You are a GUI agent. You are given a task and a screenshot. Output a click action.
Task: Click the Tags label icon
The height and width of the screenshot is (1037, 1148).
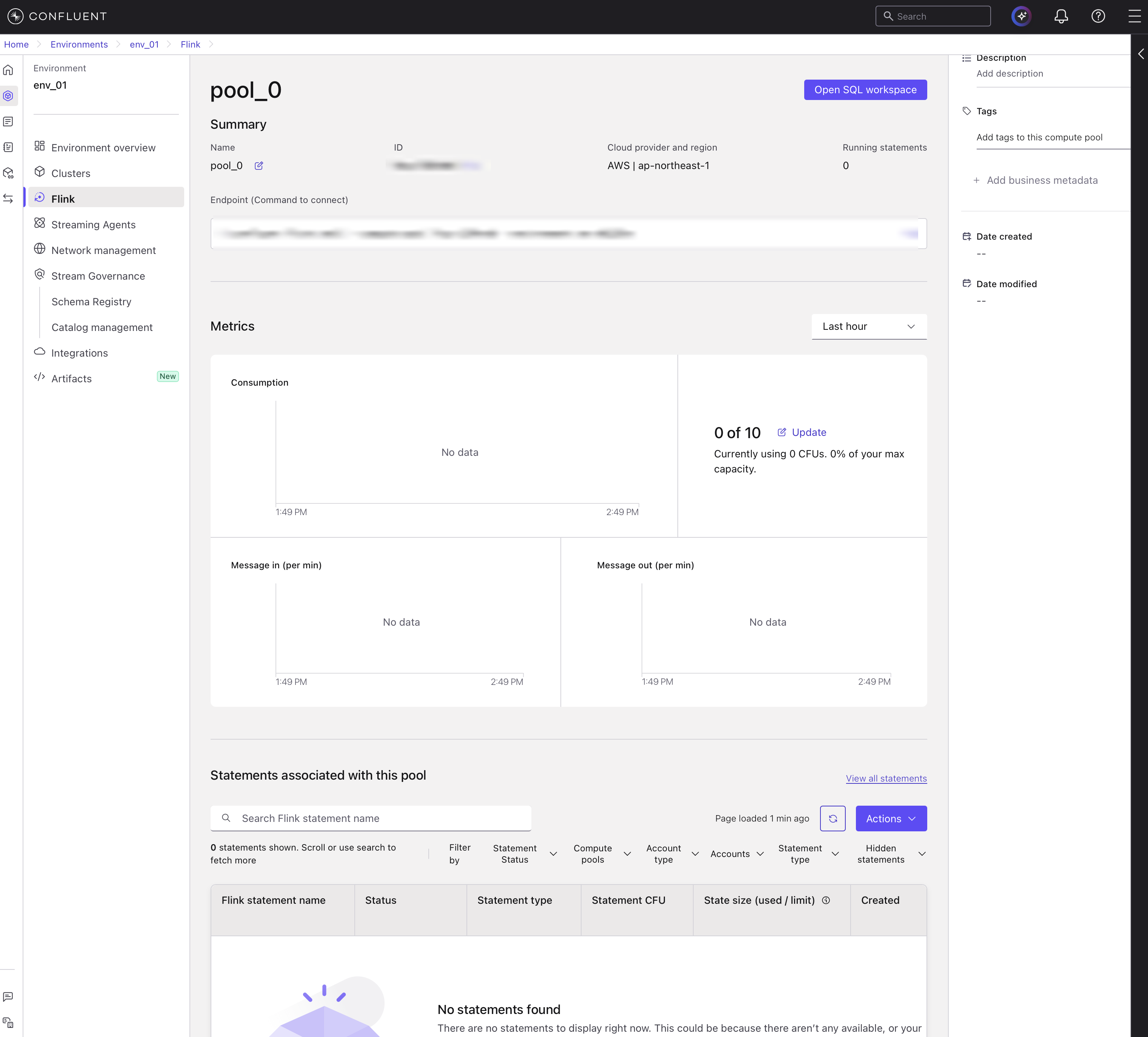(966, 111)
